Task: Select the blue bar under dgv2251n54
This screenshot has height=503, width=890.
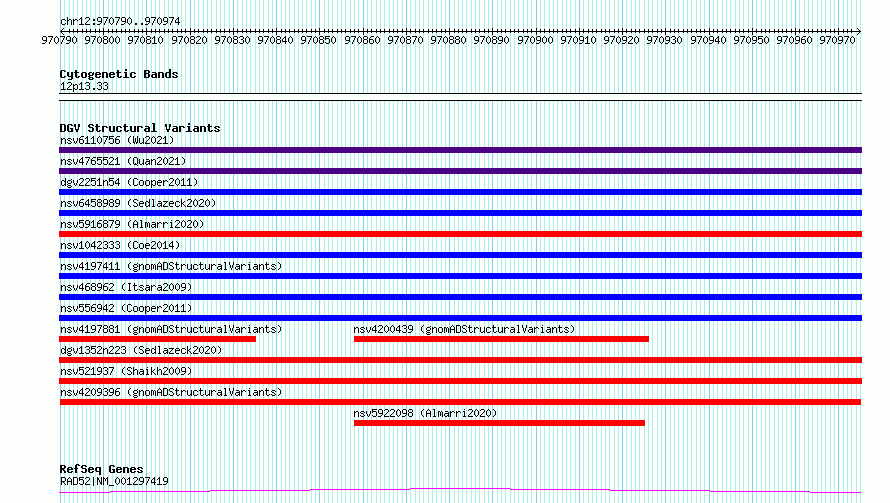Action: (460, 192)
